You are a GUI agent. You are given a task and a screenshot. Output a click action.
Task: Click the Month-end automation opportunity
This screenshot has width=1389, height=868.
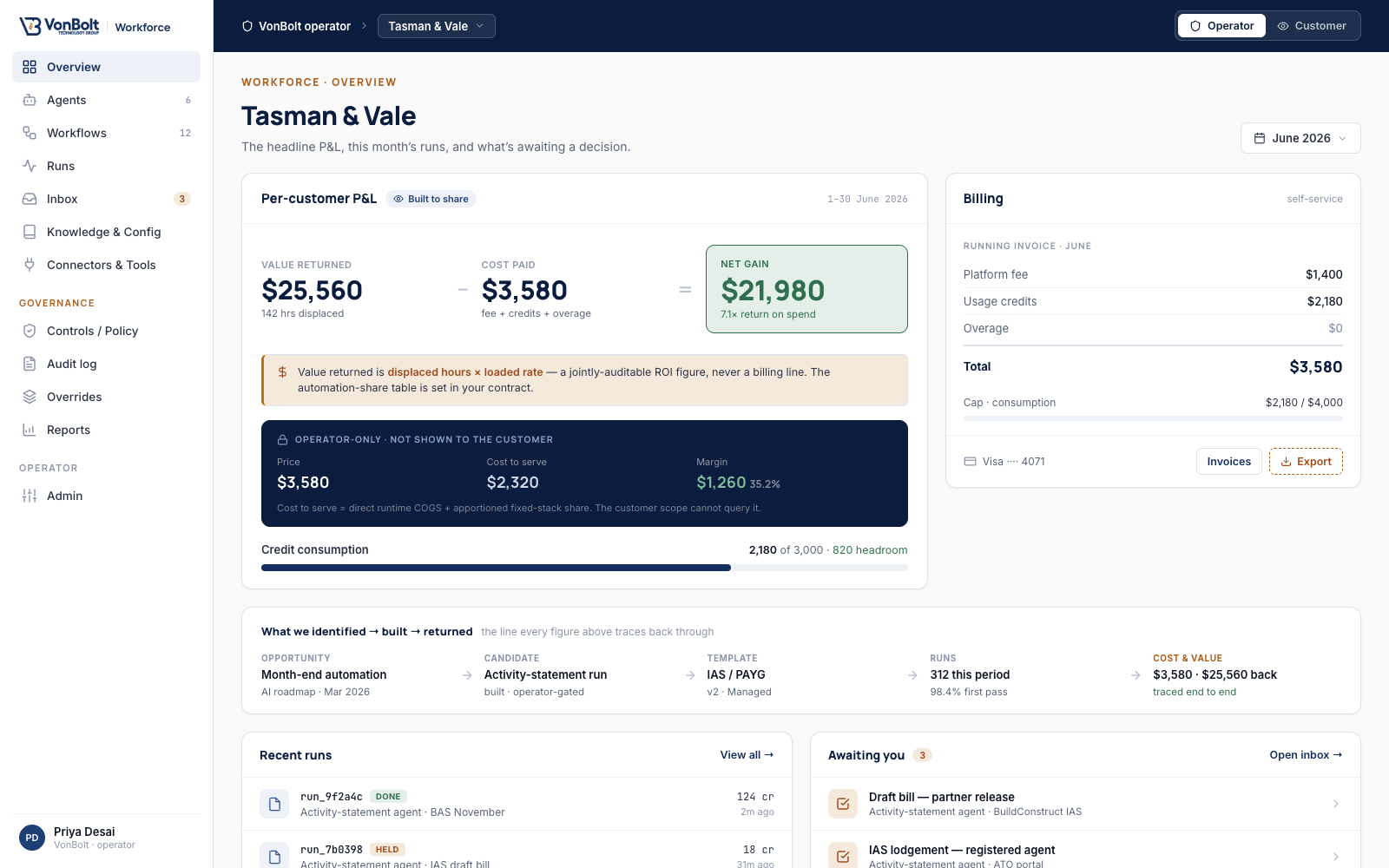point(324,674)
